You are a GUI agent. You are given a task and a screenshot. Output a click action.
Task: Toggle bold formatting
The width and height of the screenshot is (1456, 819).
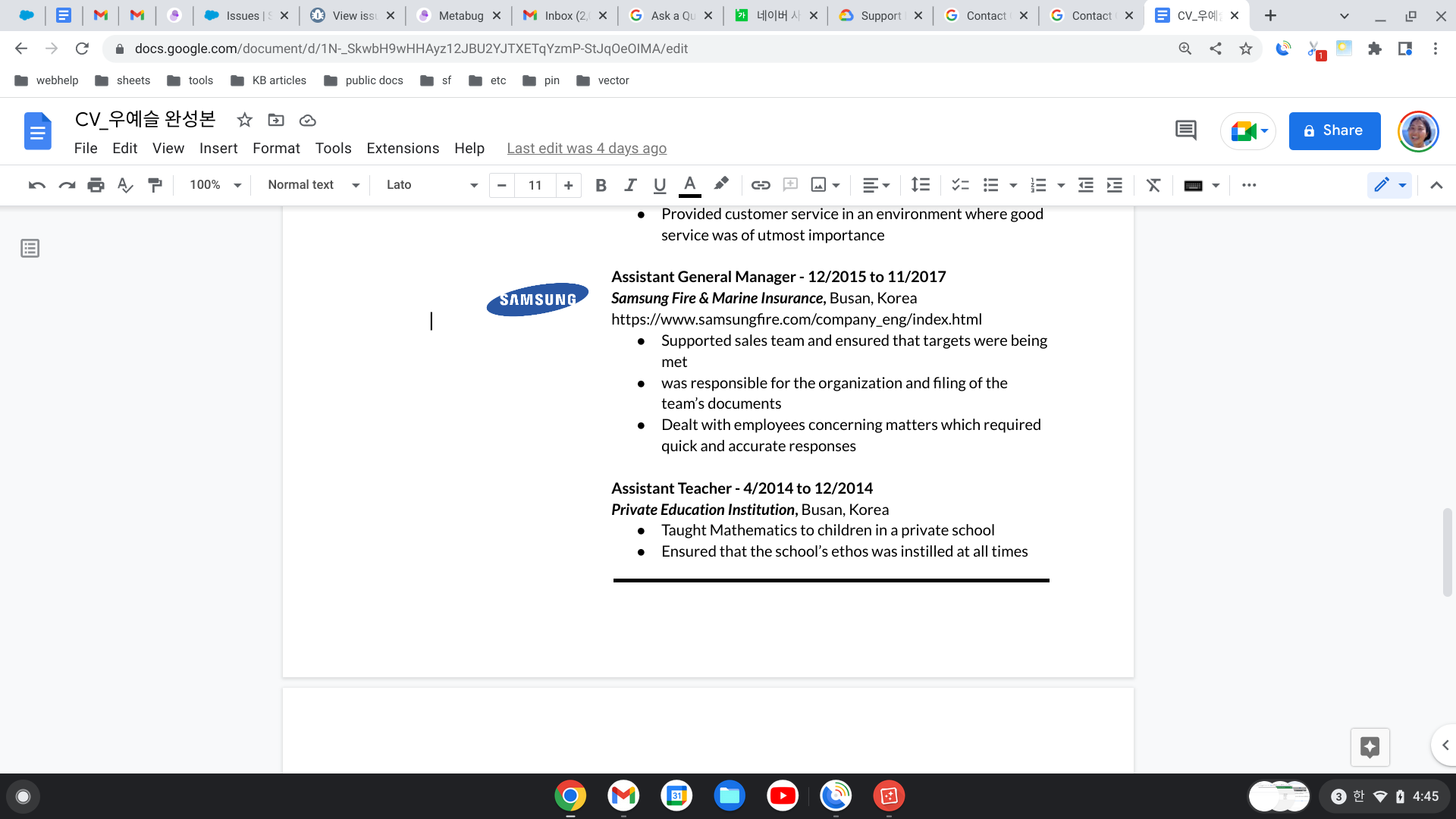[601, 185]
